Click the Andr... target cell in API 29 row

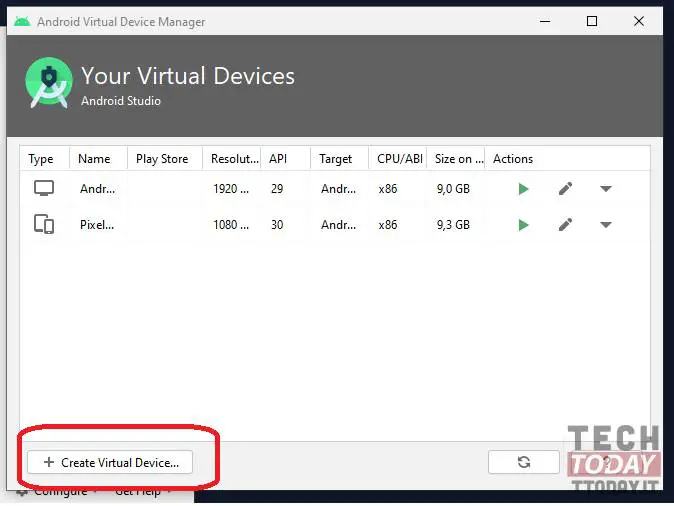[338, 189]
